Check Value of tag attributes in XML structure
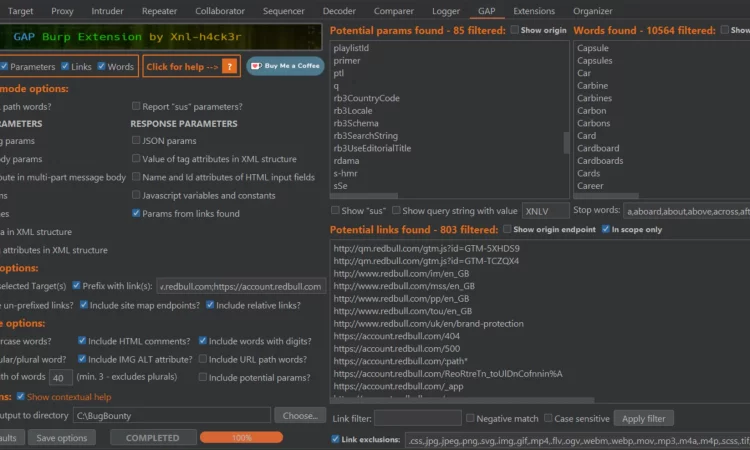The image size is (750, 450). (x=136, y=158)
